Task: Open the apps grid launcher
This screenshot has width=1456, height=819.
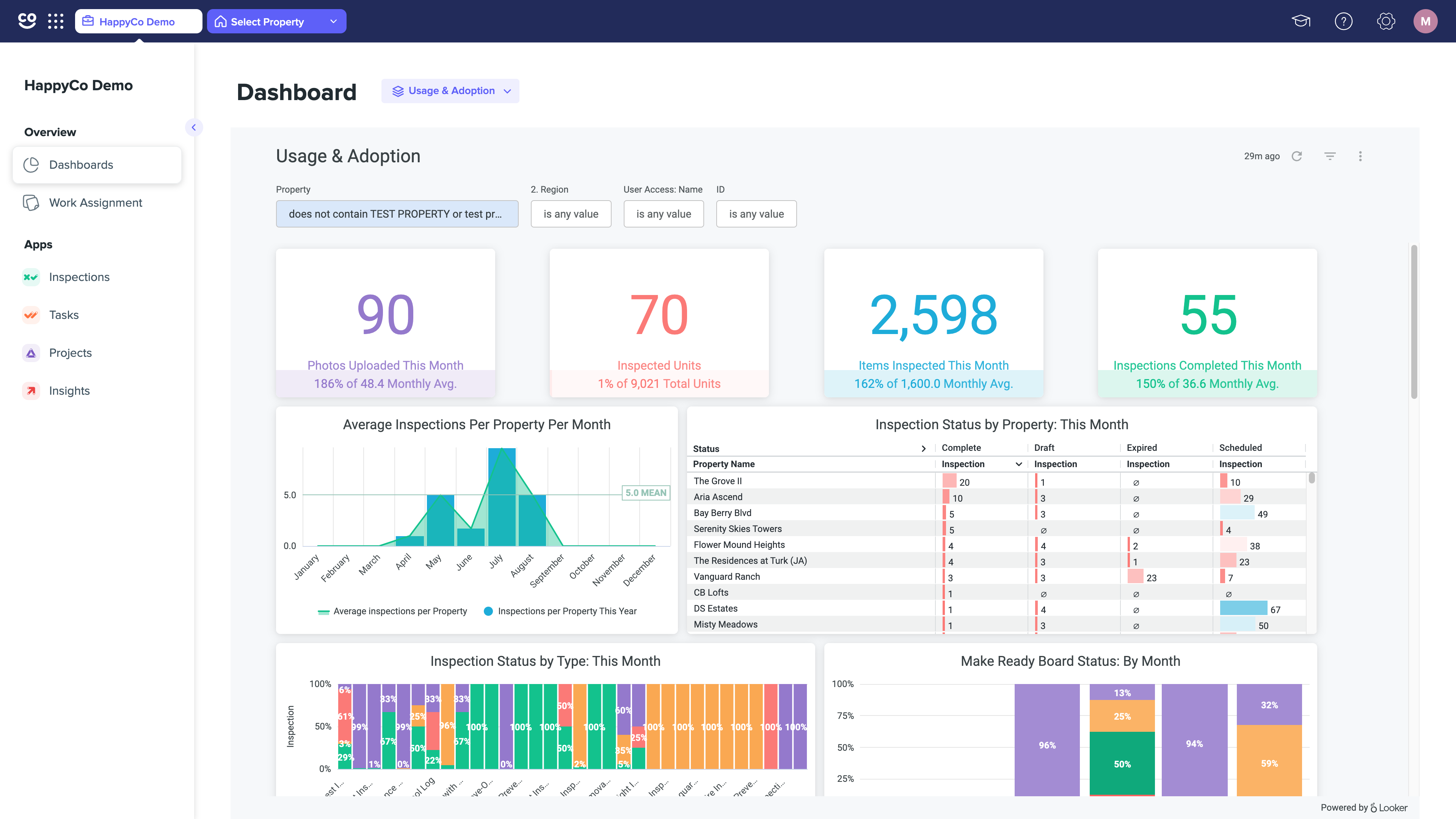Action: point(55,22)
